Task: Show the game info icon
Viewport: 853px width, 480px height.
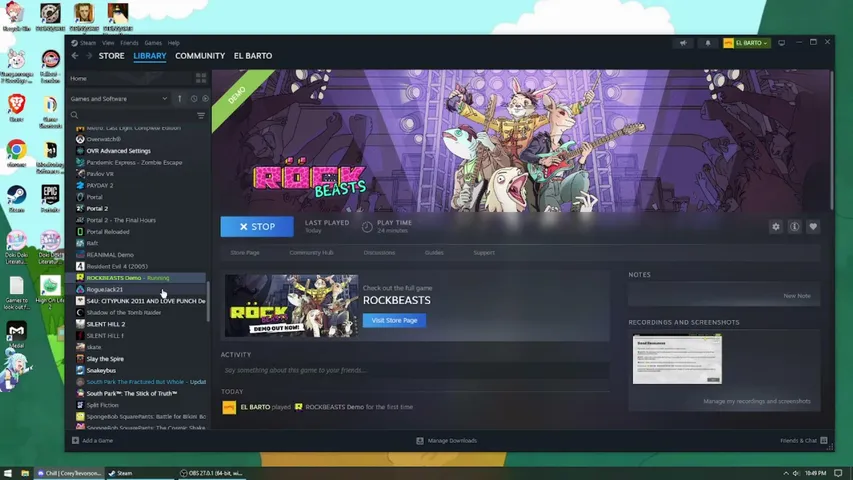Action: (794, 227)
